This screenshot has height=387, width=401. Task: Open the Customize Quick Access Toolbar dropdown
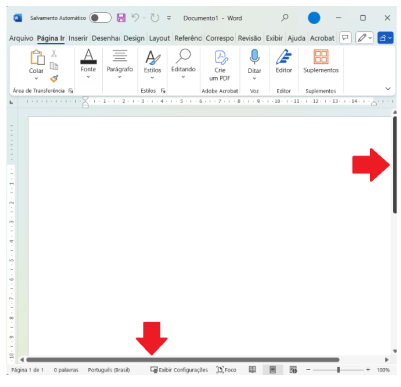point(169,18)
